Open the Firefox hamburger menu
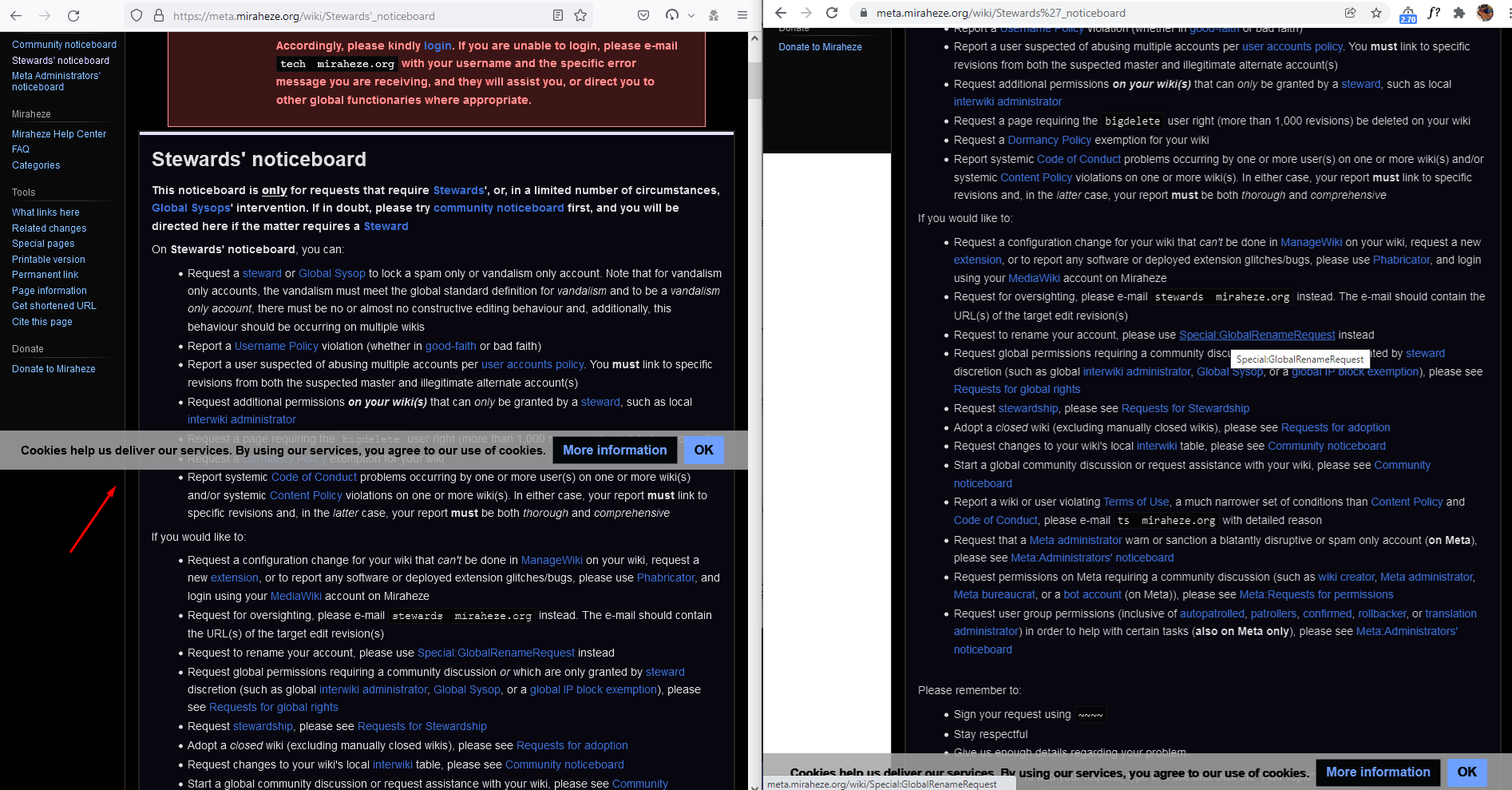 [742, 15]
